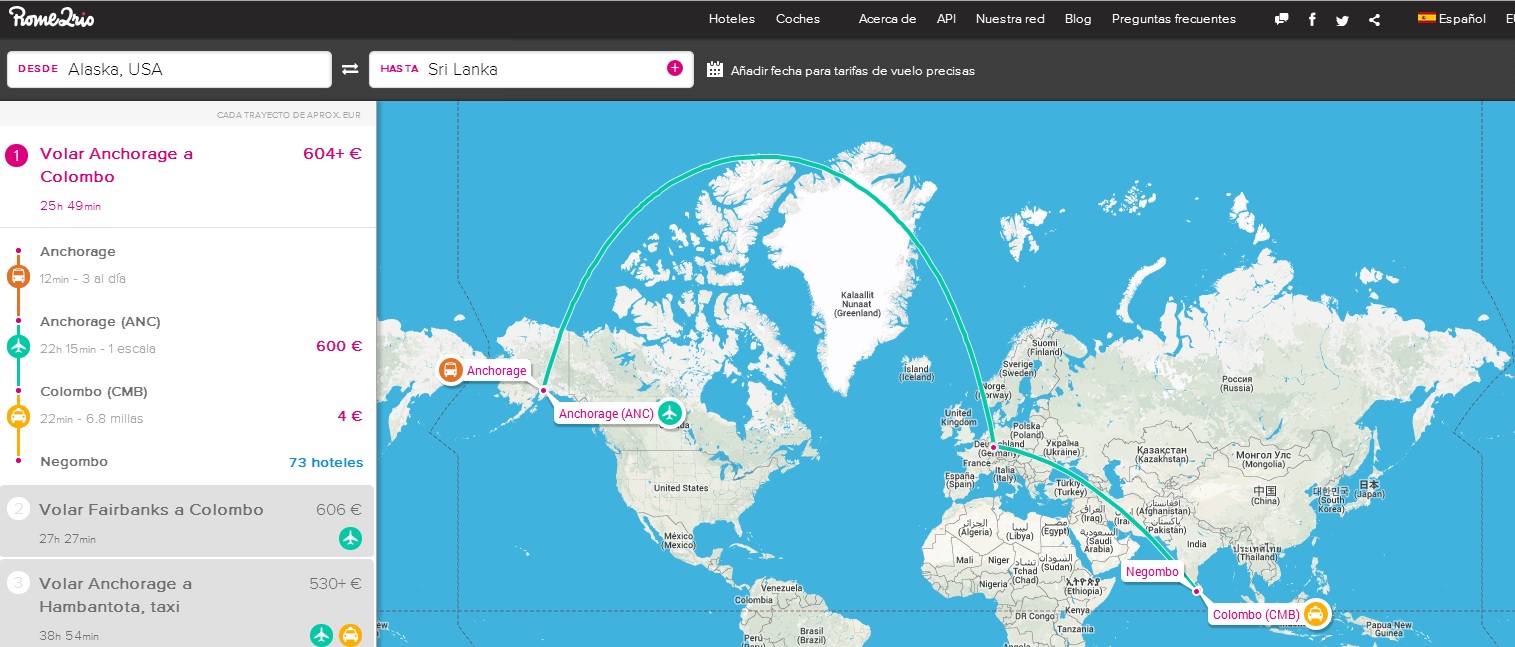
Task: Click the pink plus icon in destination field
Action: pos(675,68)
